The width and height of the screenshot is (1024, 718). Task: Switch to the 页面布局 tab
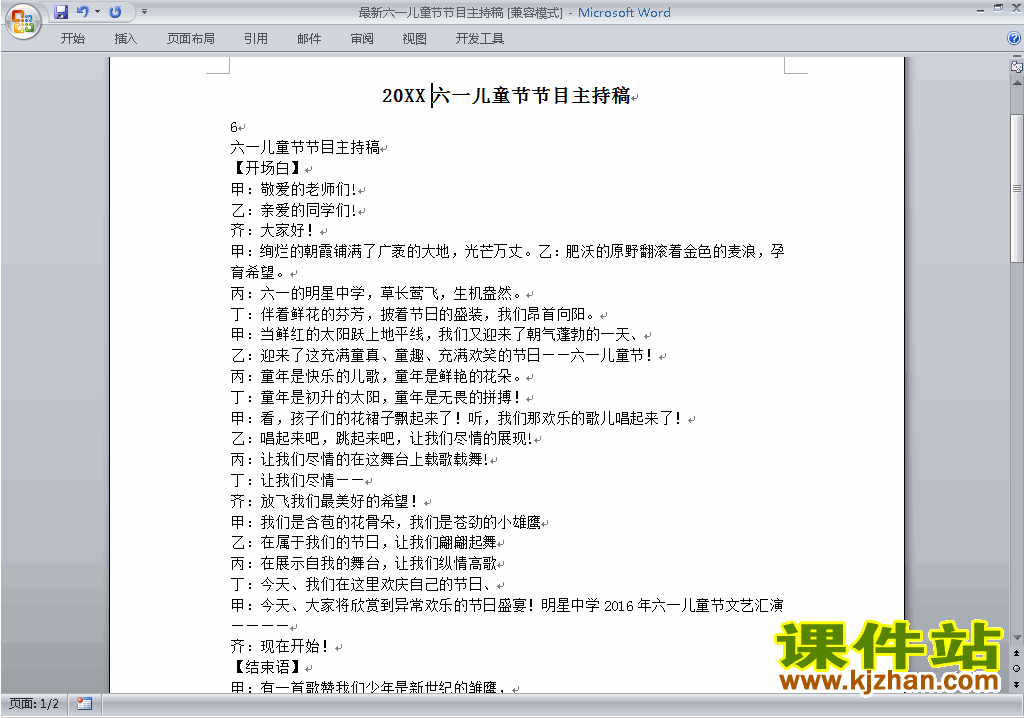(x=190, y=39)
